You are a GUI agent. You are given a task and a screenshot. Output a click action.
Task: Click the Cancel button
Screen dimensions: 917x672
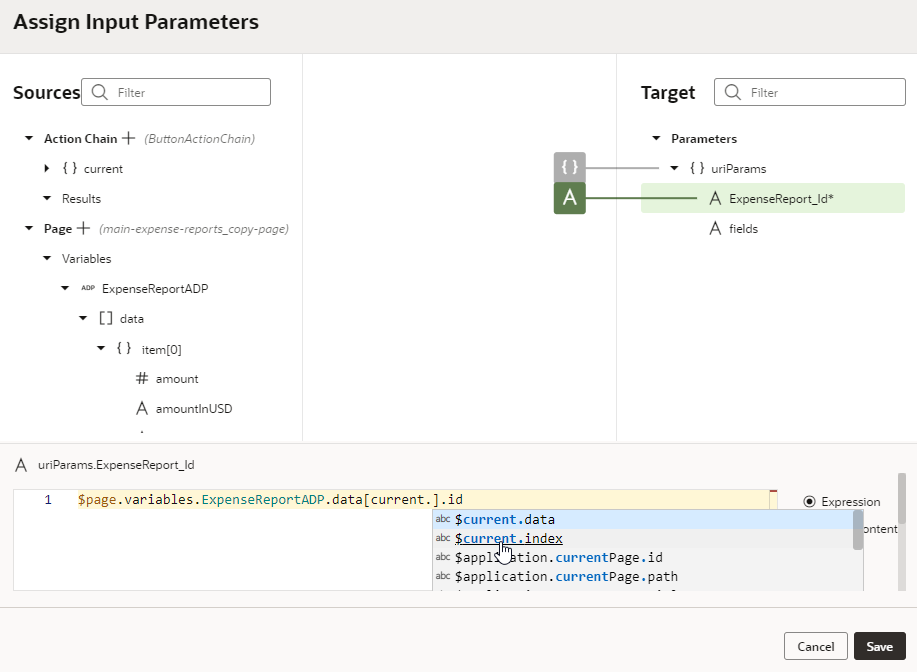815,646
